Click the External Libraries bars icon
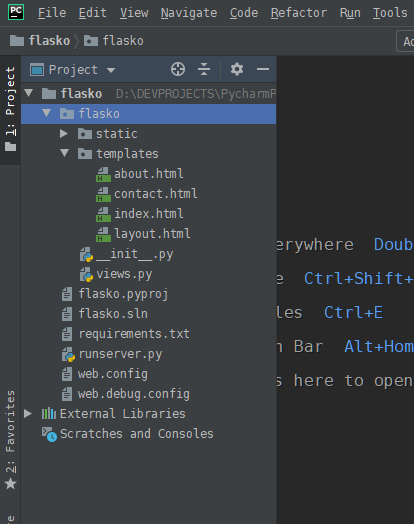The image size is (414, 524). click(x=49, y=414)
